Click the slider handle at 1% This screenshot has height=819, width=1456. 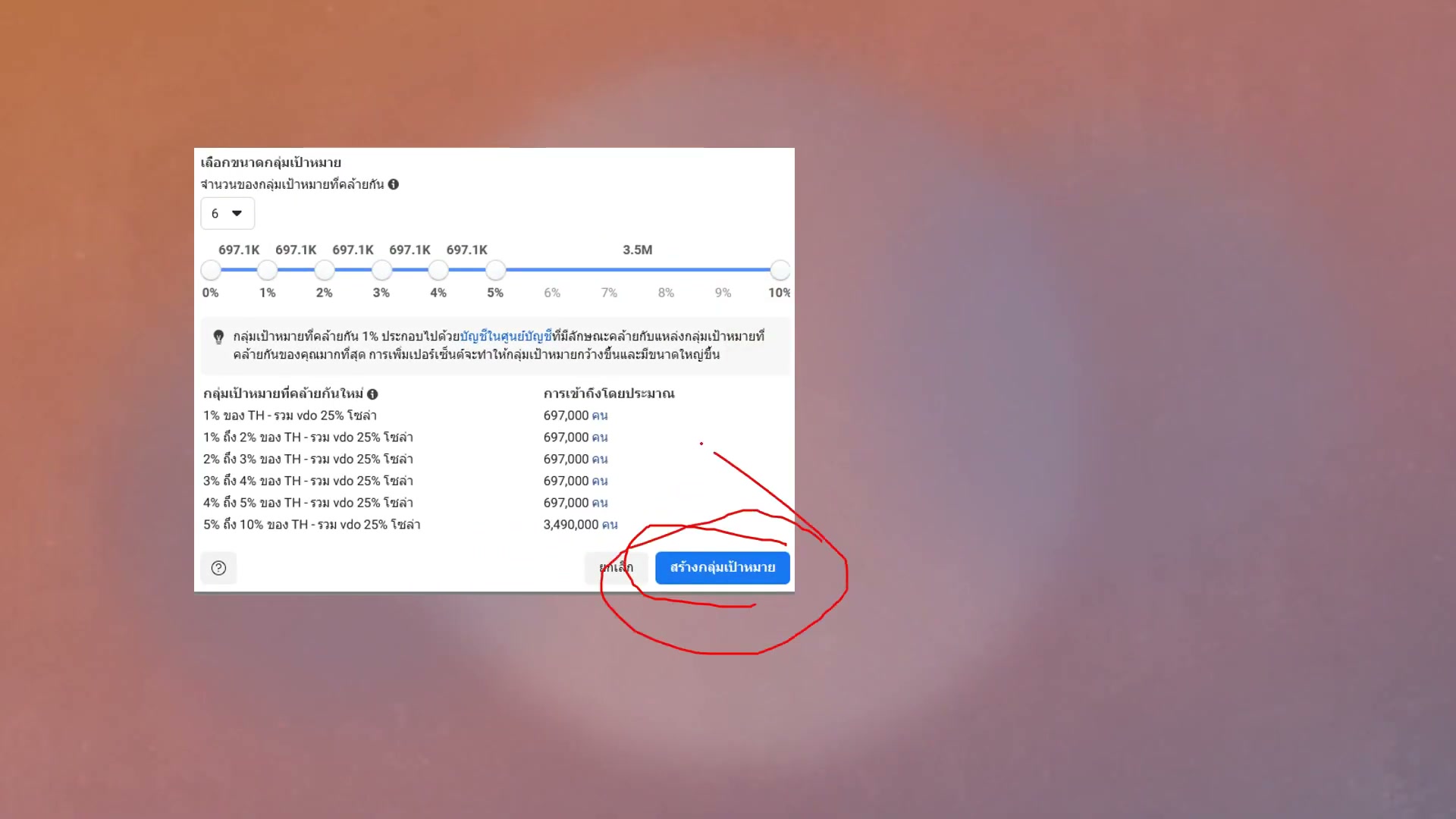coord(267,270)
